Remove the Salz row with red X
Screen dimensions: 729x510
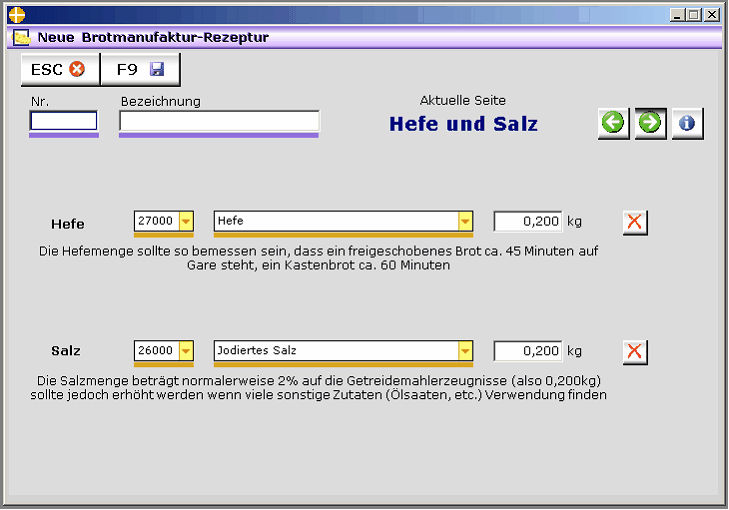coord(635,352)
